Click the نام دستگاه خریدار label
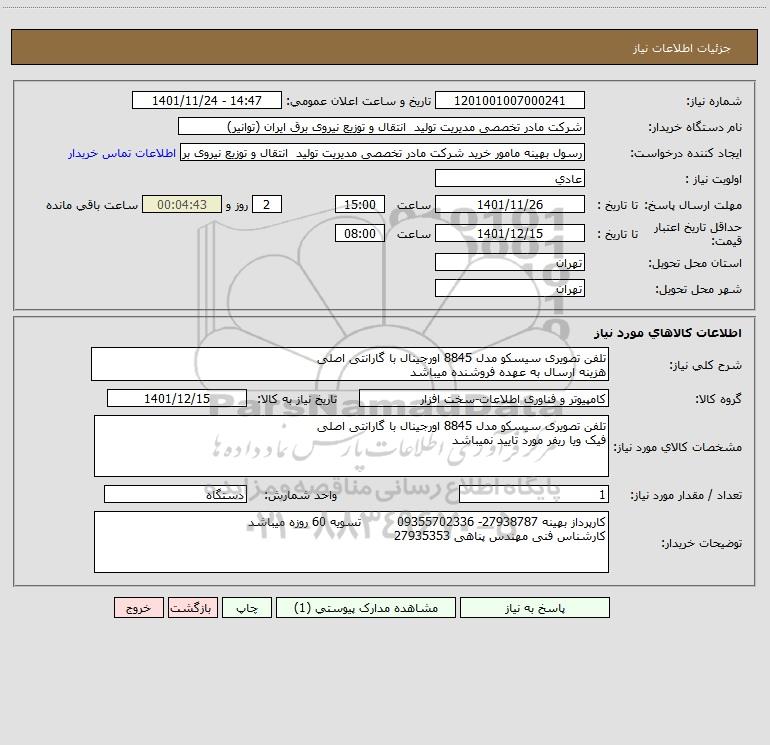The width and height of the screenshot is (770, 745). click(x=695, y=128)
